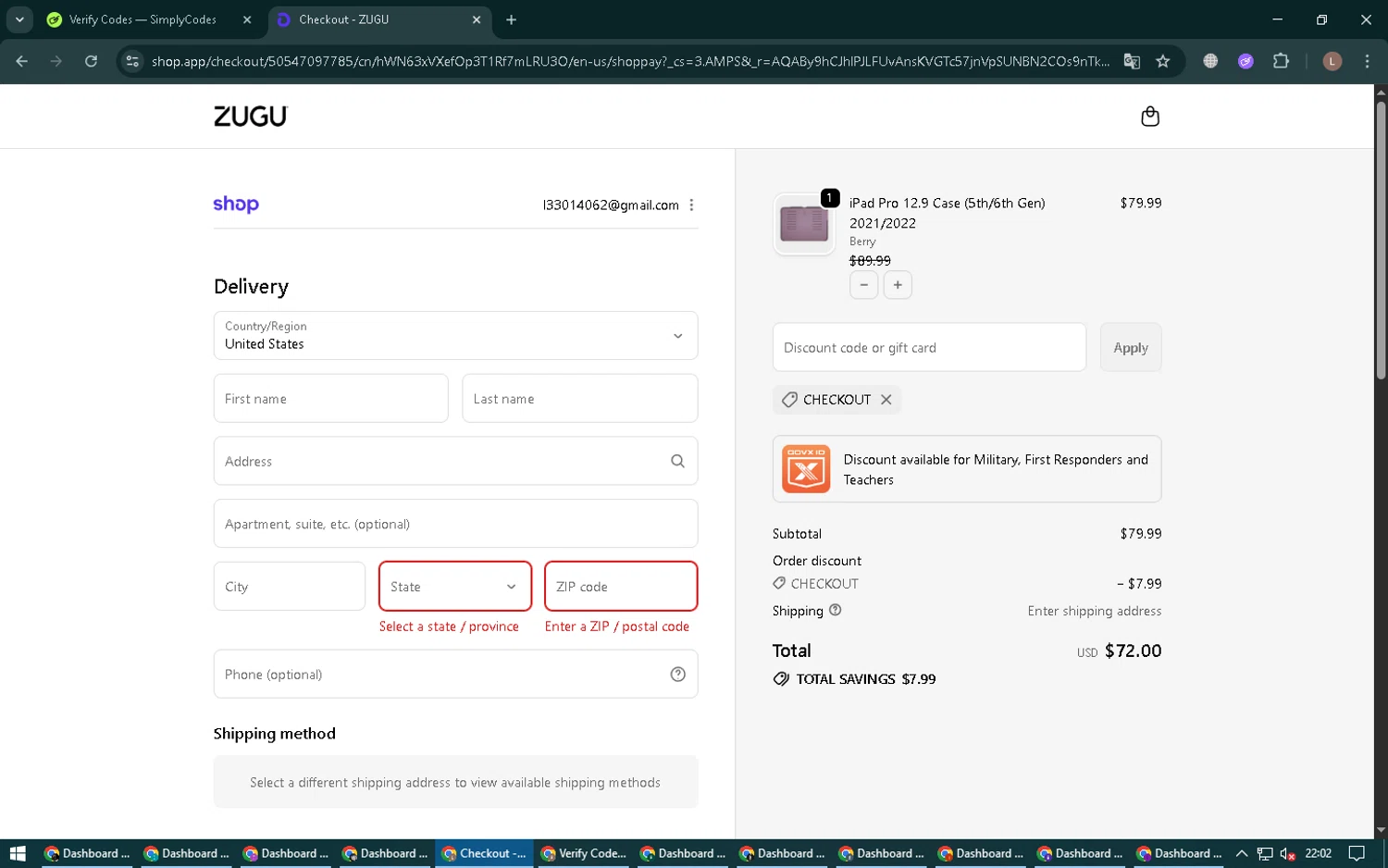Screen dimensions: 1388x868
Task: Click the ZIP code field
Action: coord(621,587)
